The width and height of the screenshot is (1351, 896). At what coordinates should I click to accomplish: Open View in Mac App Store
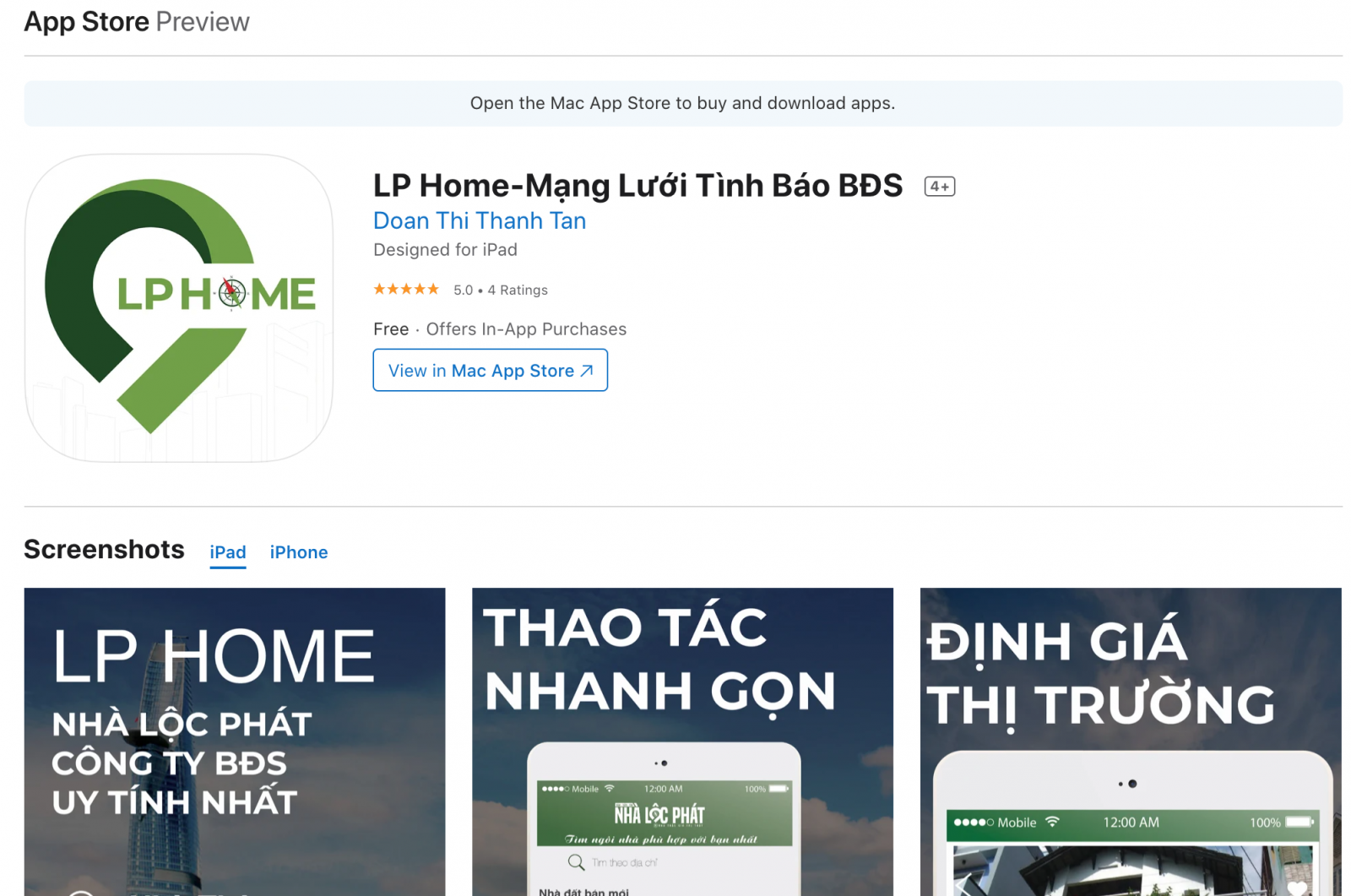click(x=491, y=370)
